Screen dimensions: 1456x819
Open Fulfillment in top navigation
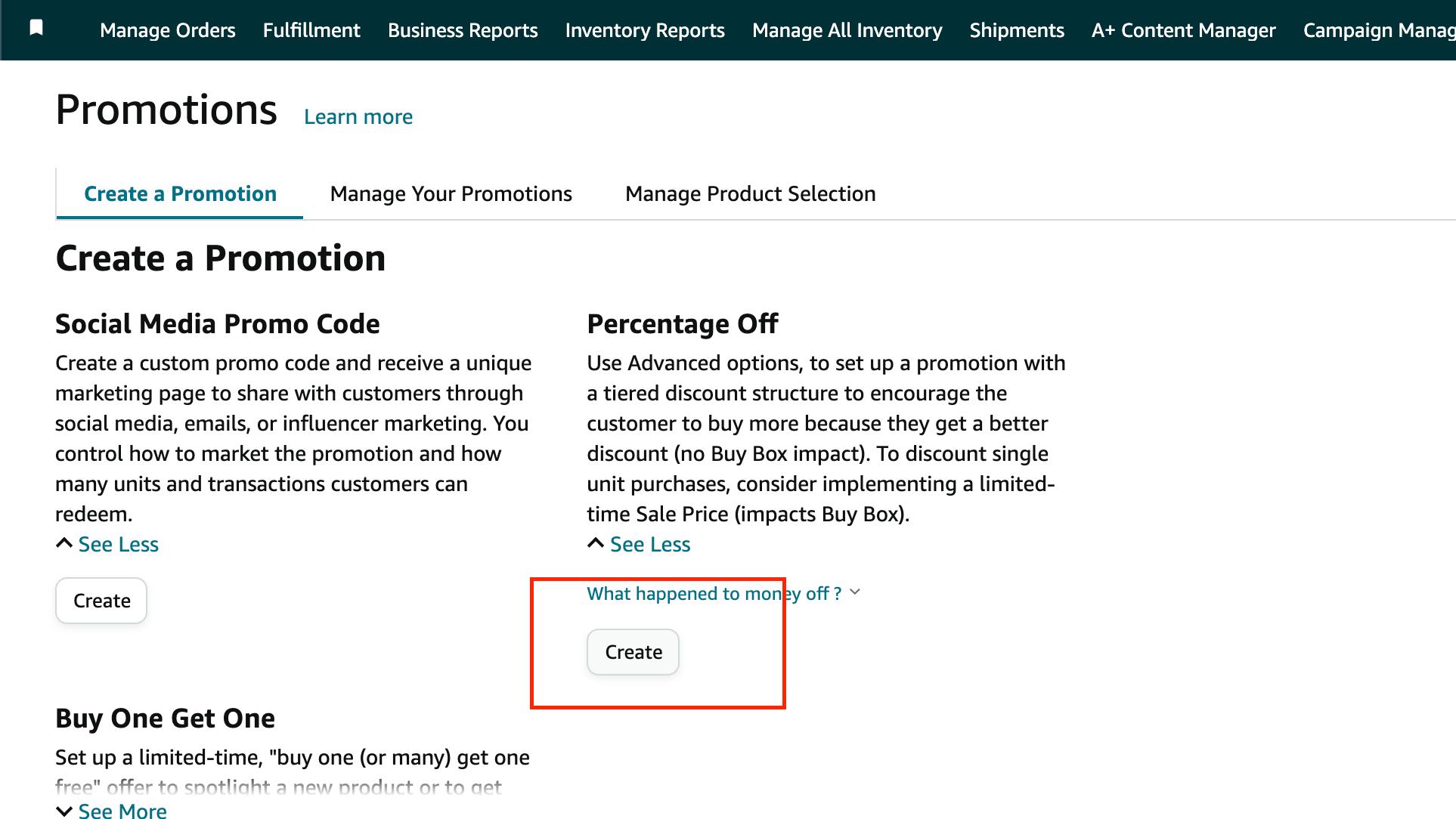311,30
